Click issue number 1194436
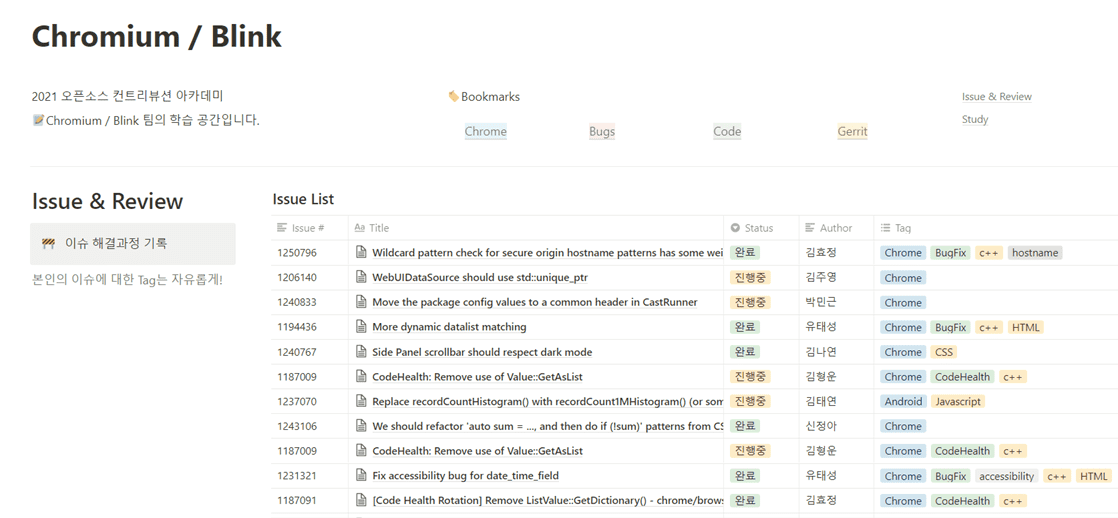 [297, 327]
